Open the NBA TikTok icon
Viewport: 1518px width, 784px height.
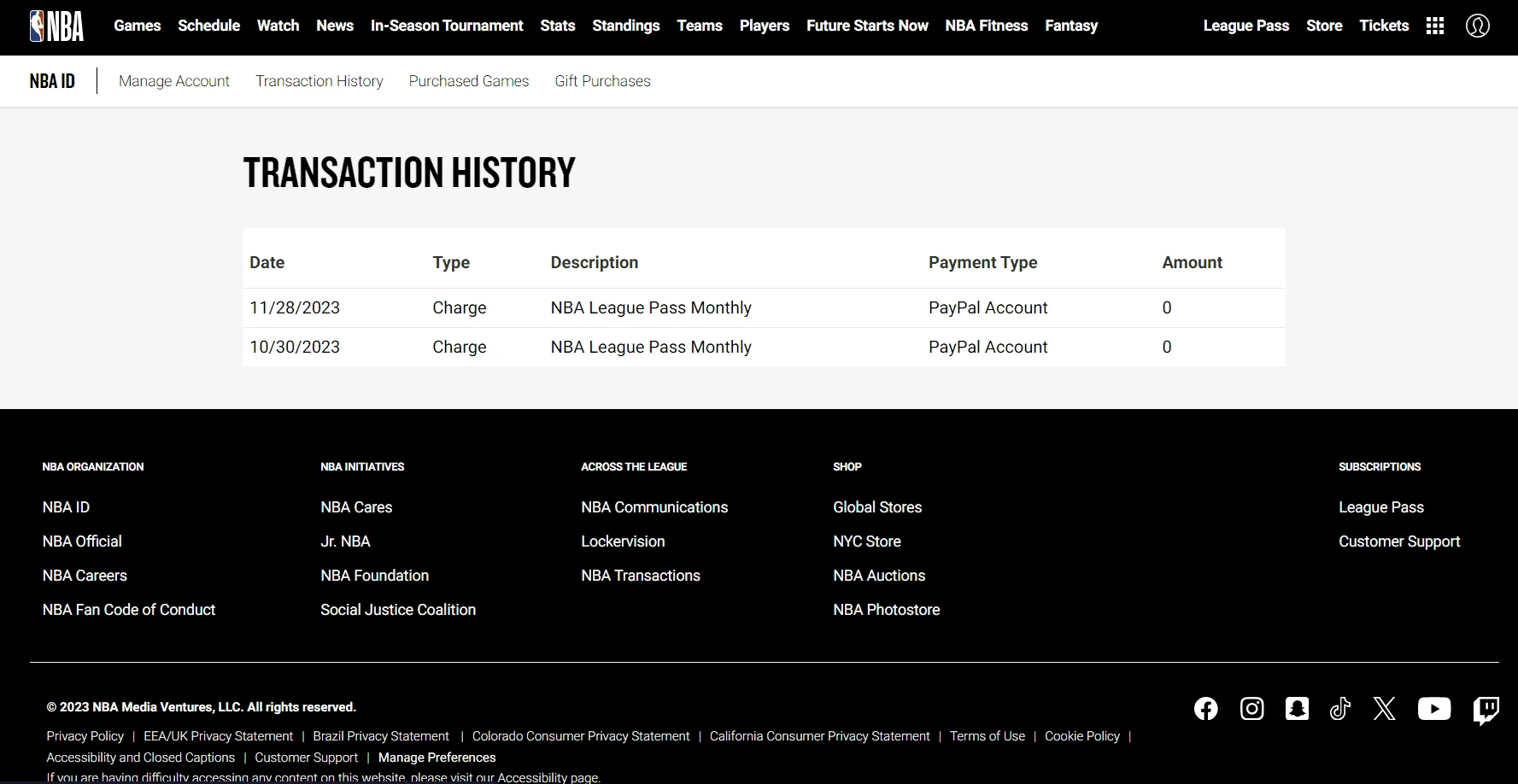click(1340, 709)
